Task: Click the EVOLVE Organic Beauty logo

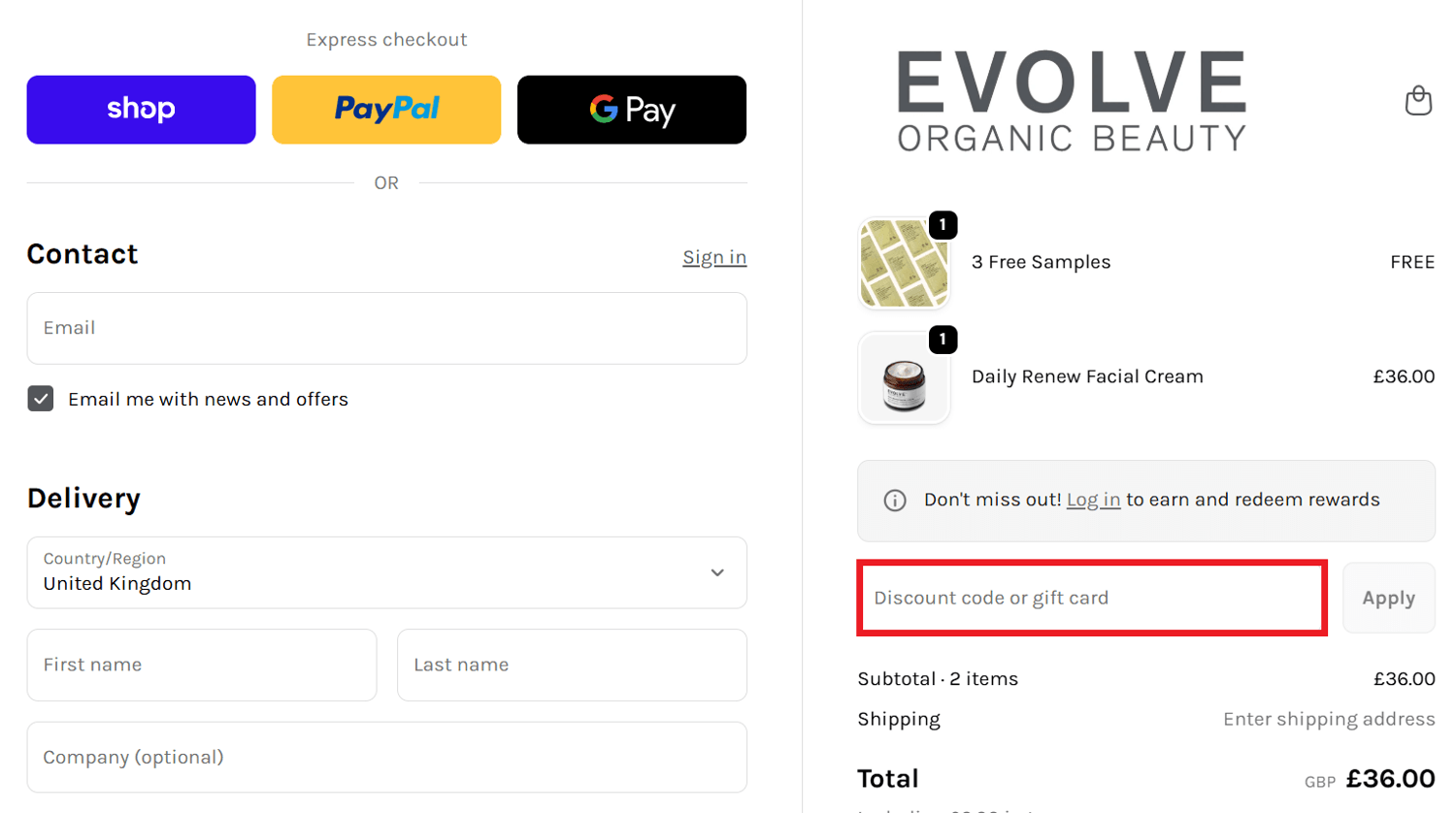Action: pos(1072,101)
